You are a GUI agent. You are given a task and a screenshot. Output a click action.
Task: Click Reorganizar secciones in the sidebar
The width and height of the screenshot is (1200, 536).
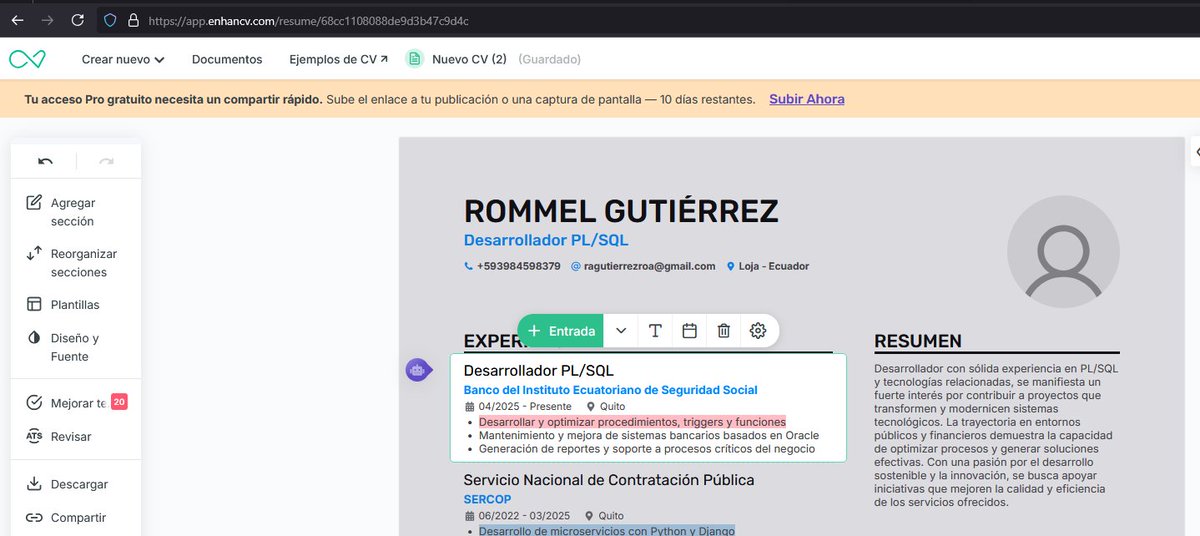[x=73, y=263]
